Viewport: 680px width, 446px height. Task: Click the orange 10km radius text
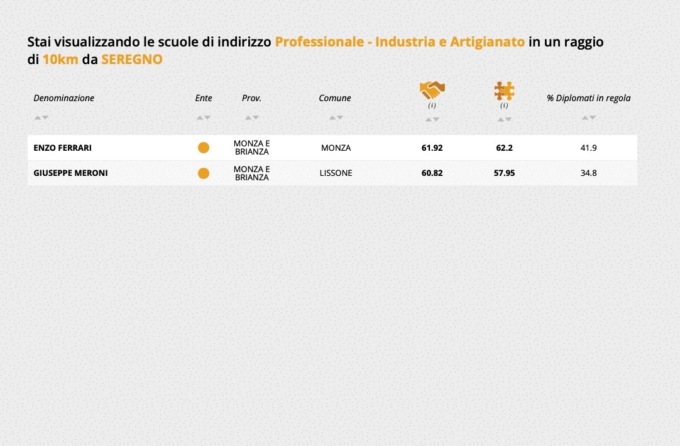pyautogui.click(x=60, y=59)
